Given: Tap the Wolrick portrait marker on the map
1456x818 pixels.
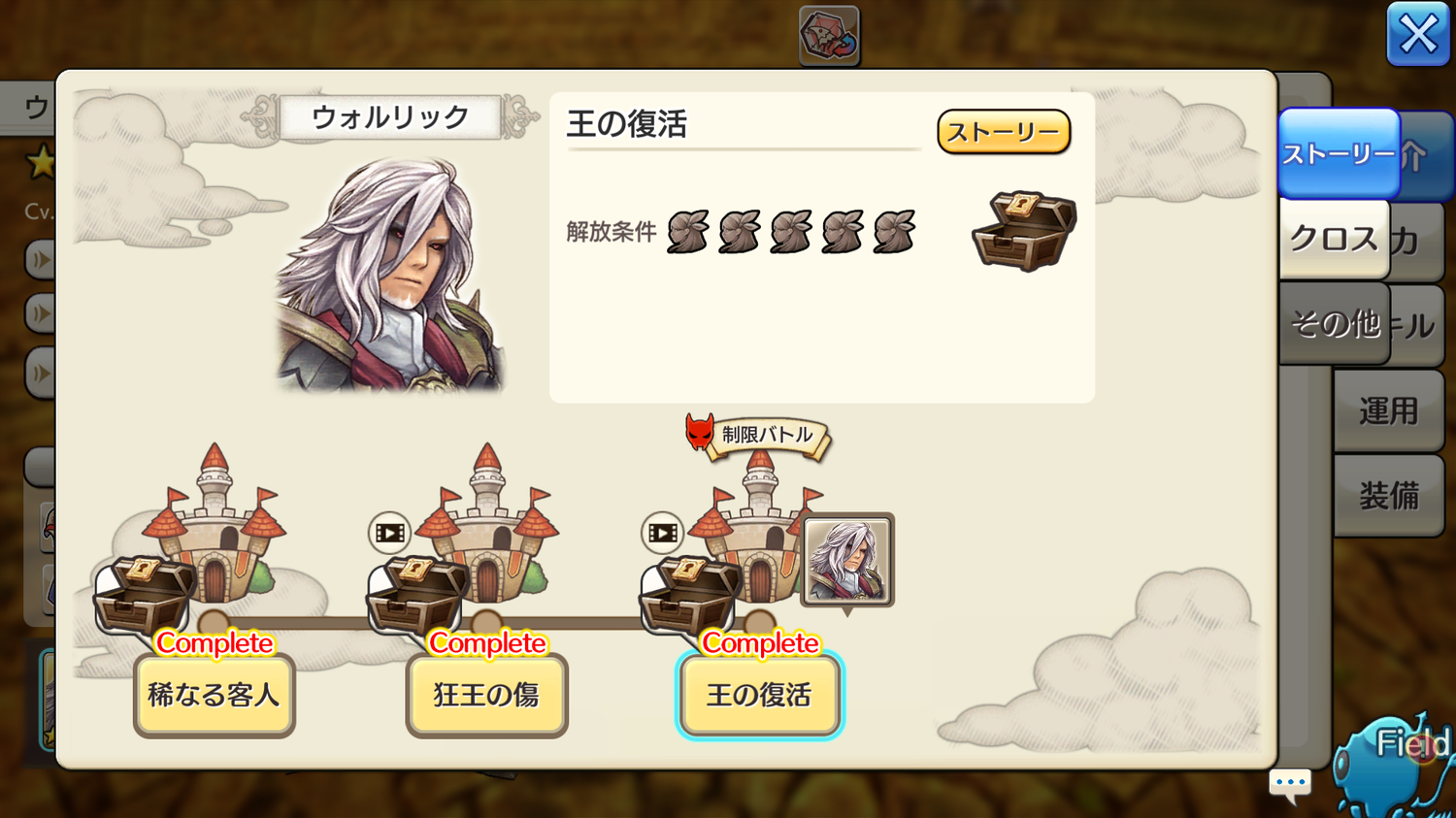Looking at the screenshot, I should point(847,562).
